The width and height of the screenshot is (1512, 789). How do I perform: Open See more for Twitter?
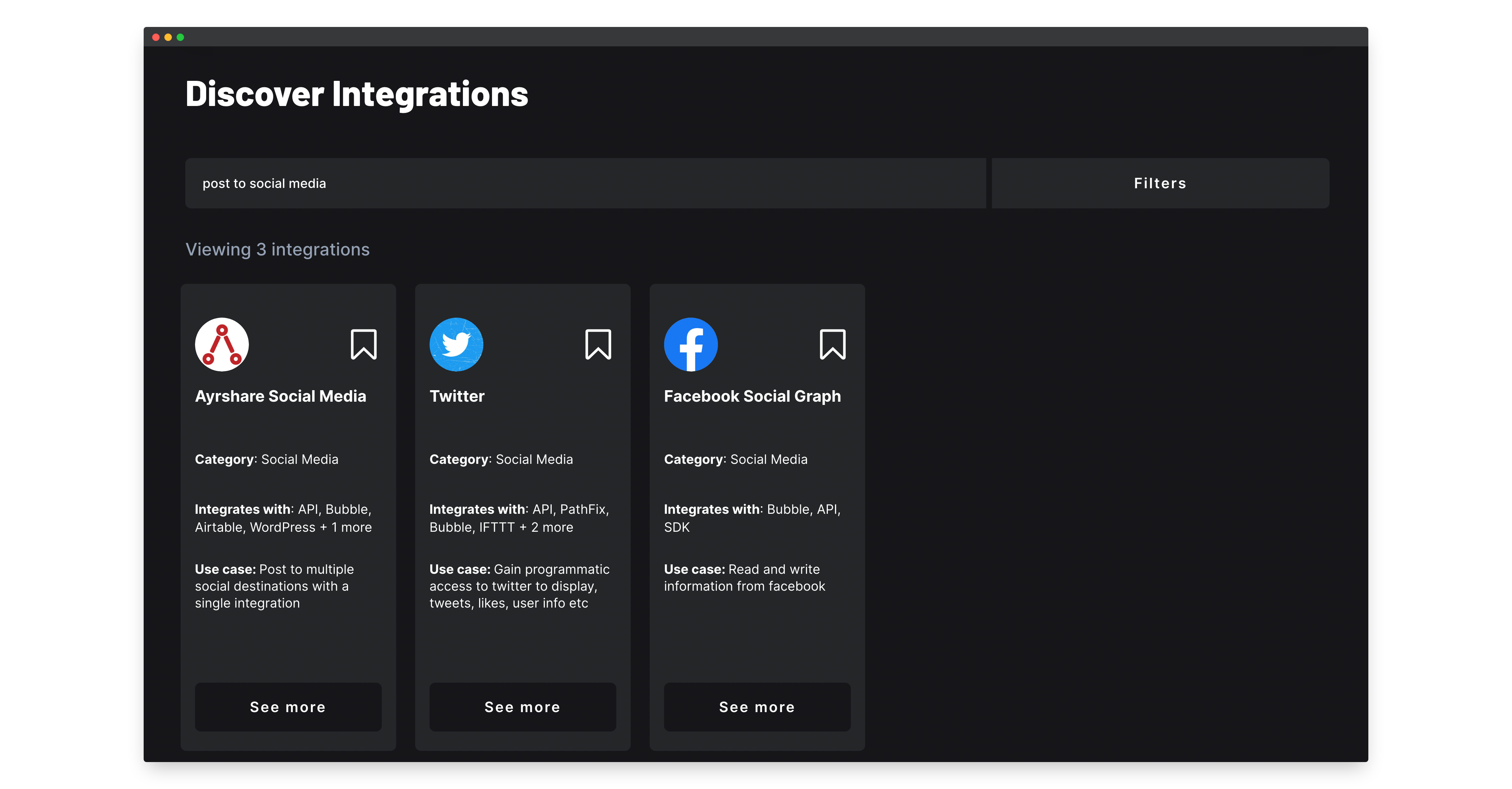[523, 707]
